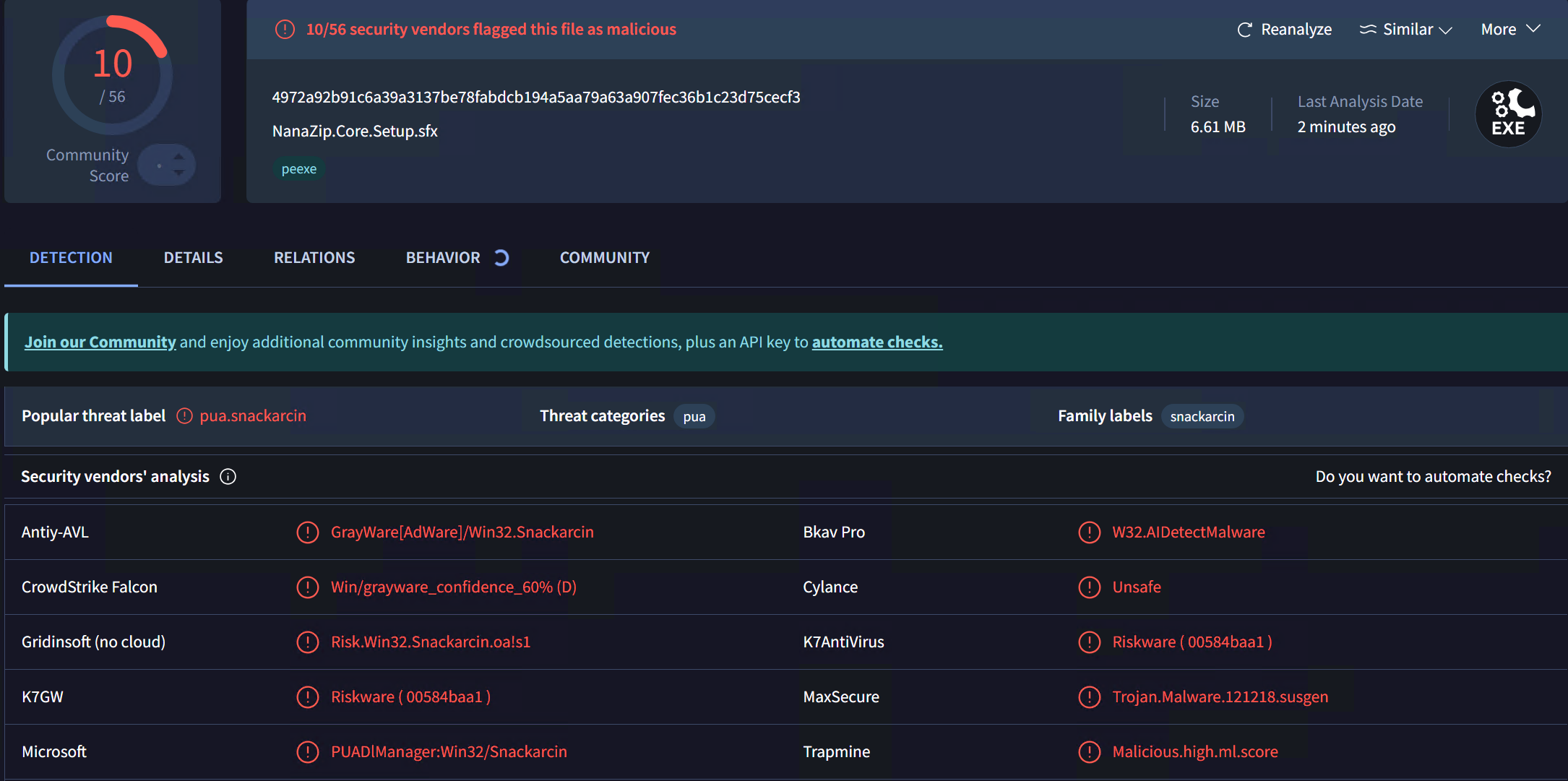Click alert icon beside Bkav Pro result
Viewport: 1568px width, 781px height.
click(1089, 532)
